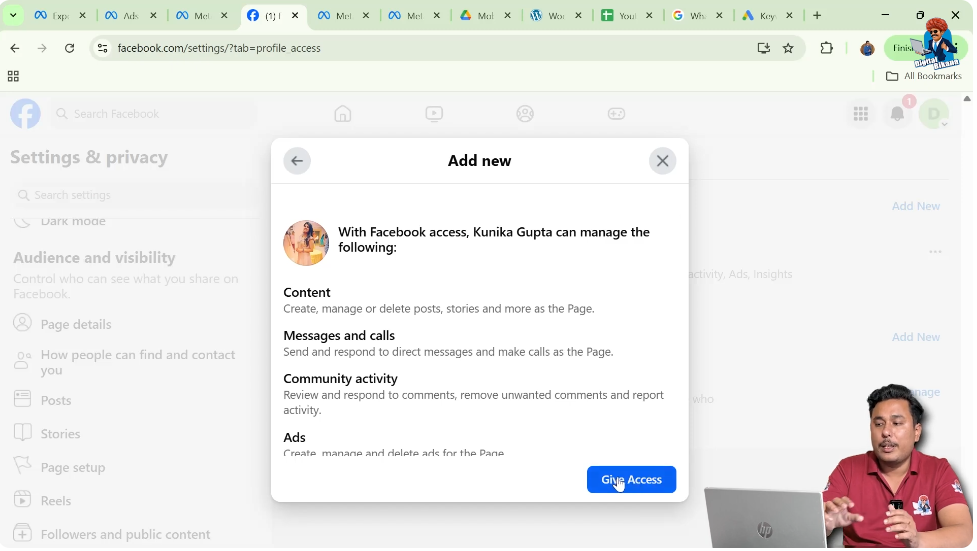Click the install app icon in address bar
Viewport: 977px width, 551px height.
tap(766, 49)
